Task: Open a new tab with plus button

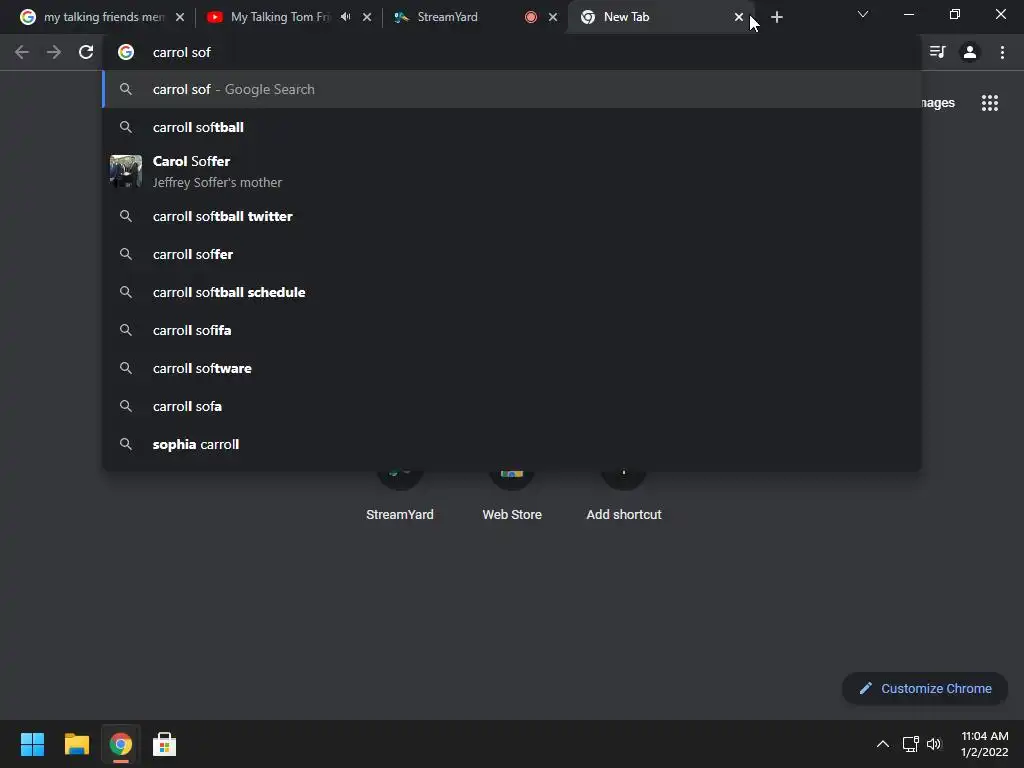Action: pyautogui.click(x=776, y=17)
